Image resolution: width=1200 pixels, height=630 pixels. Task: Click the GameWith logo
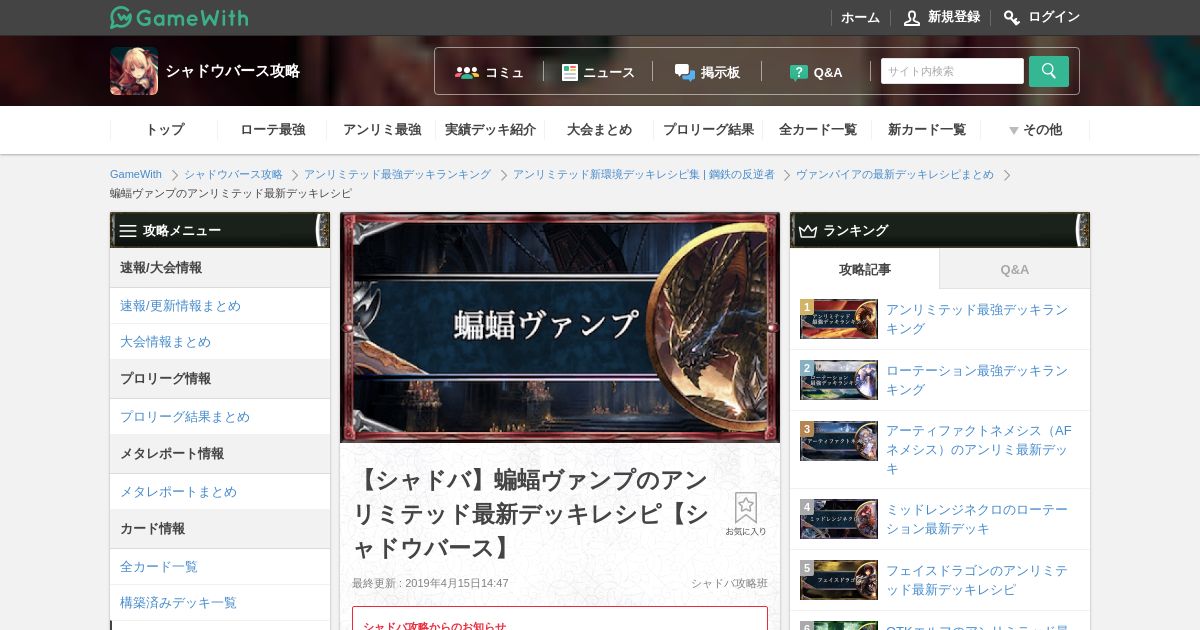tap(179, 17)
